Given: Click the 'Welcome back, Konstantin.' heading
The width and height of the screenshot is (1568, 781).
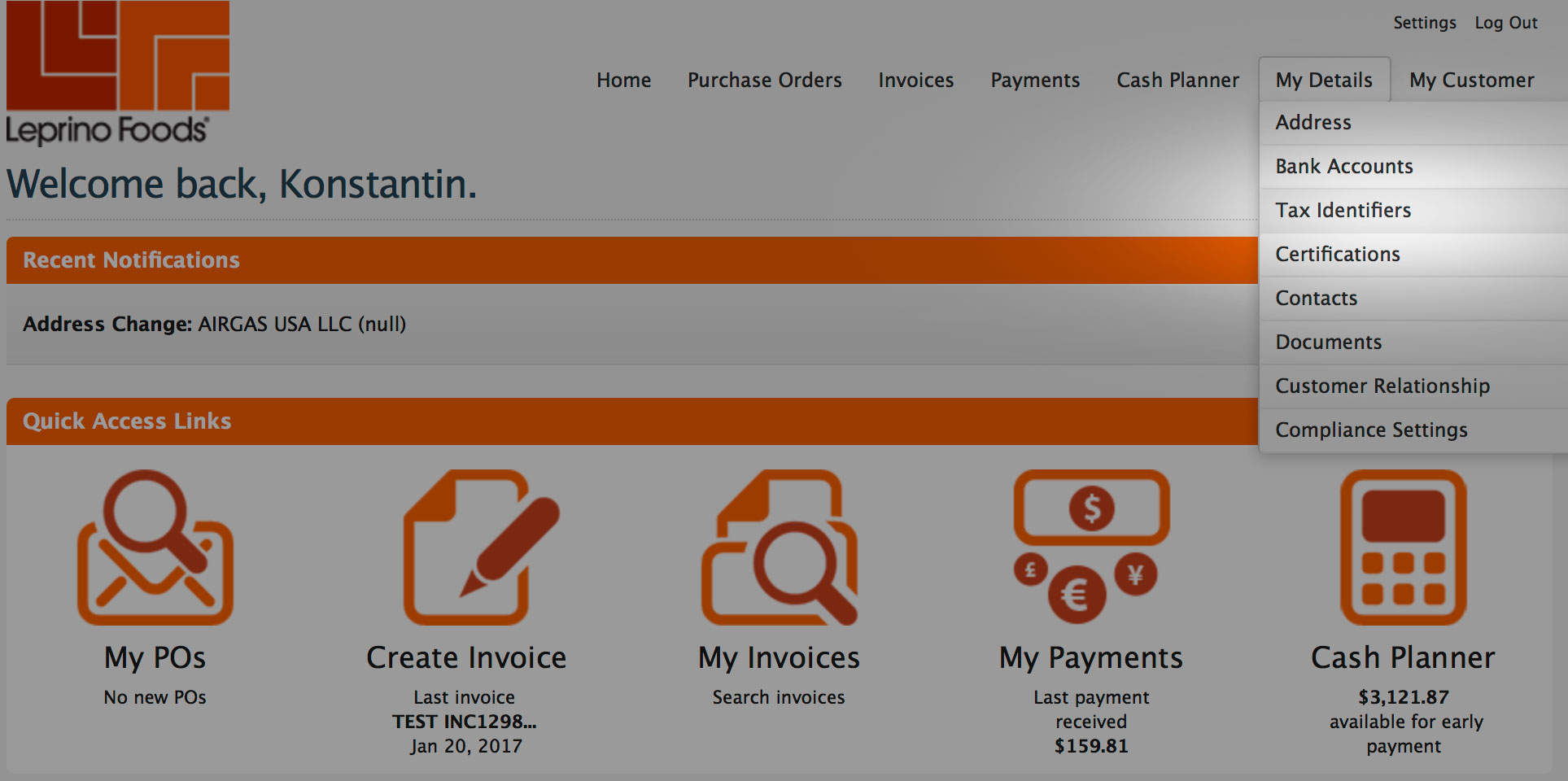Looking at the screenshot, I should [x=242, y=184].
